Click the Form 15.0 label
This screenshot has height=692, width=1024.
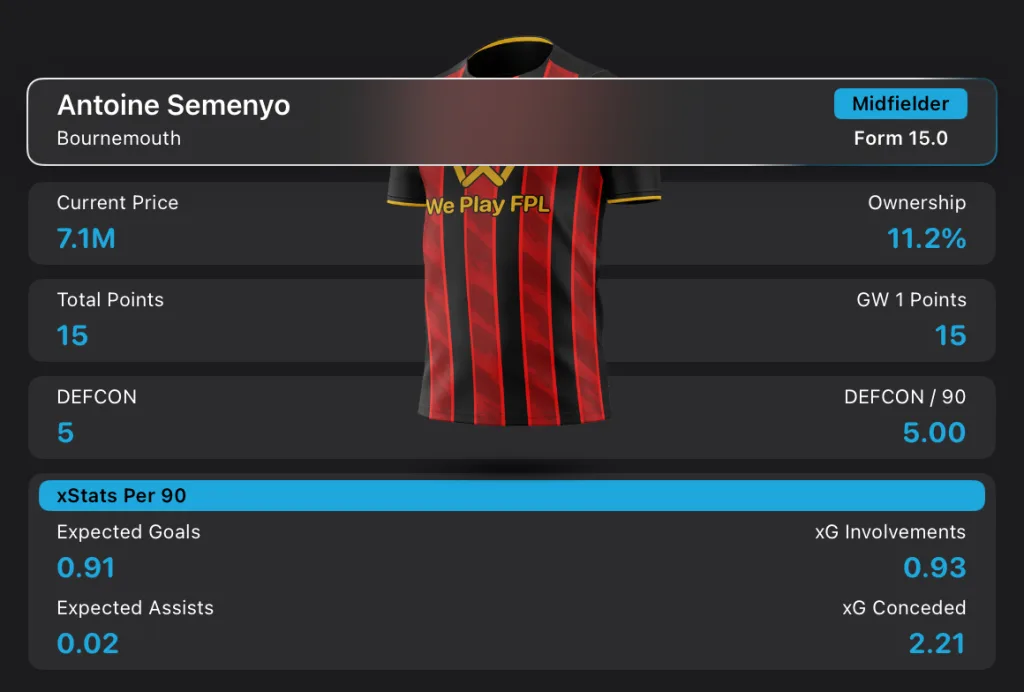(x=901, y=138)
